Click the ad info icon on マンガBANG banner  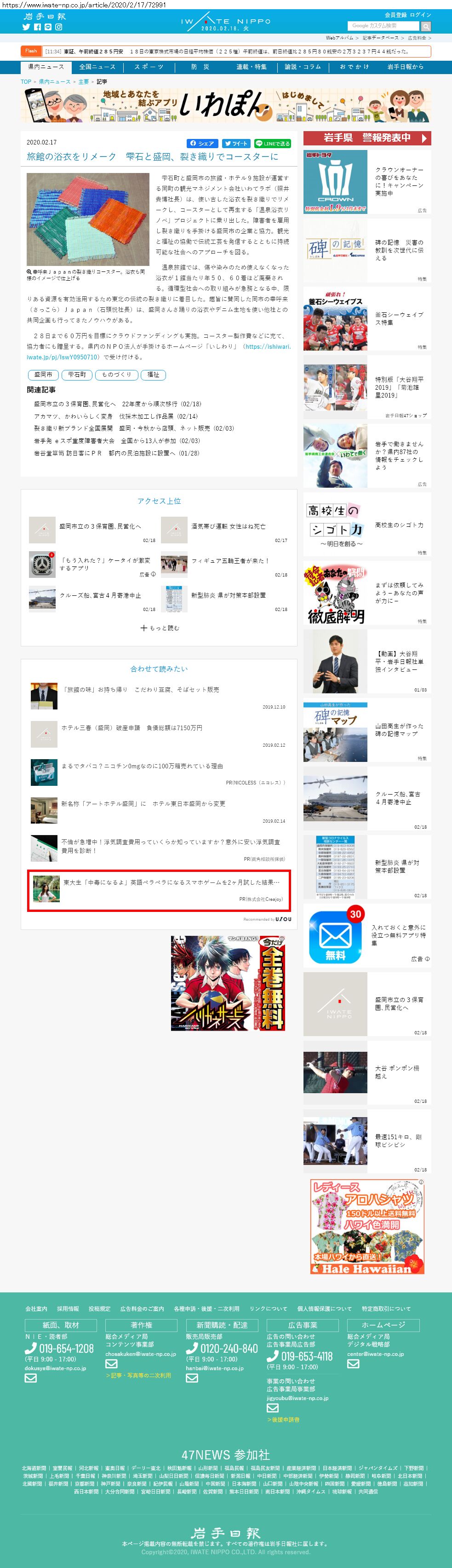[282, 939]
